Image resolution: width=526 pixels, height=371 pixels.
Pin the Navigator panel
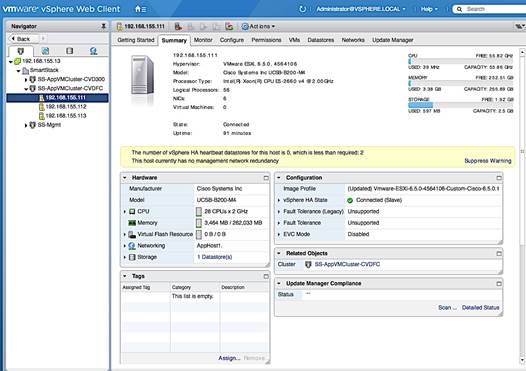104,26
